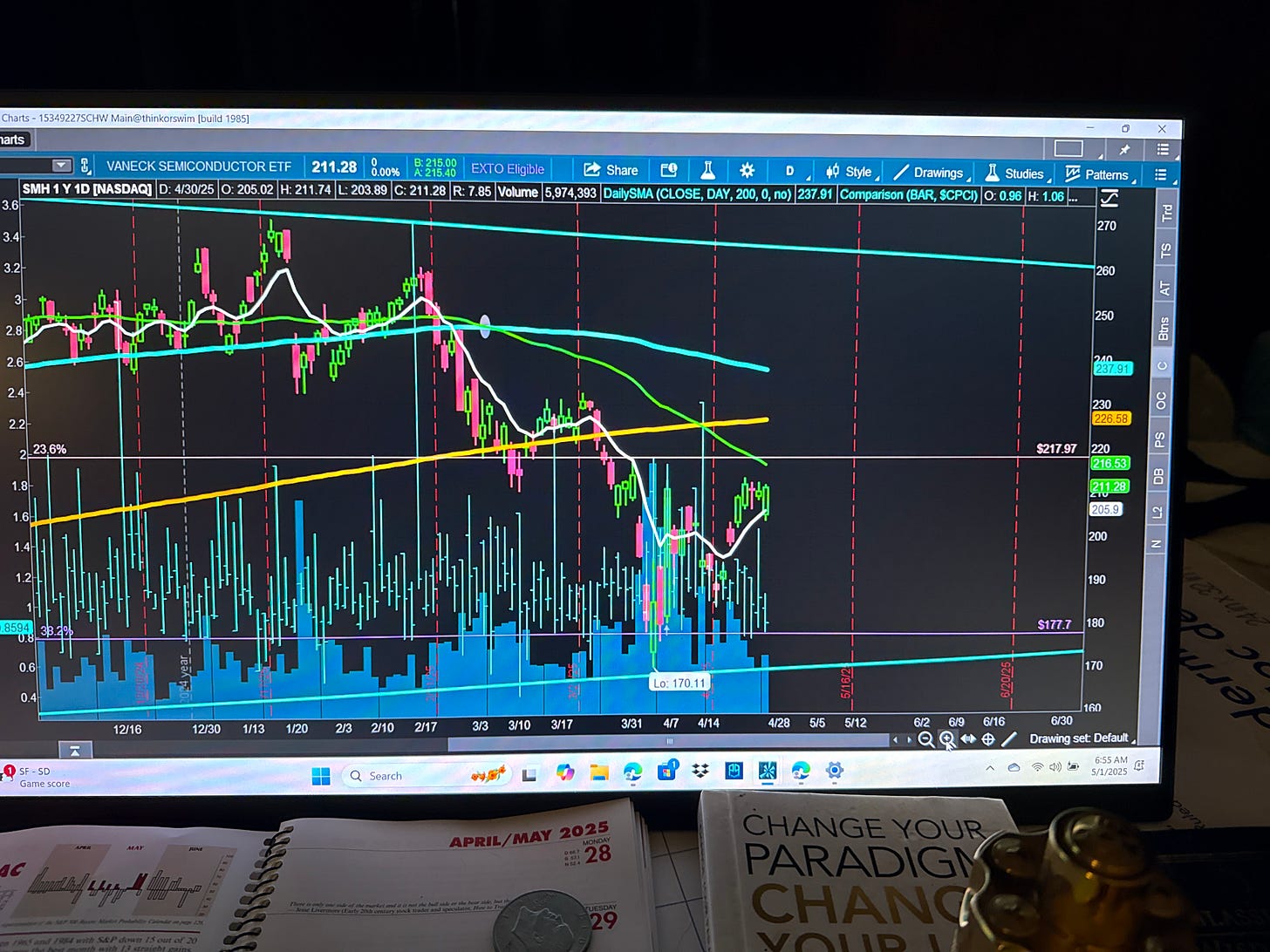The image size is (1270, 952).
Task: Click the grid layout rectangle icon
Action: [x=1069, y=149]
